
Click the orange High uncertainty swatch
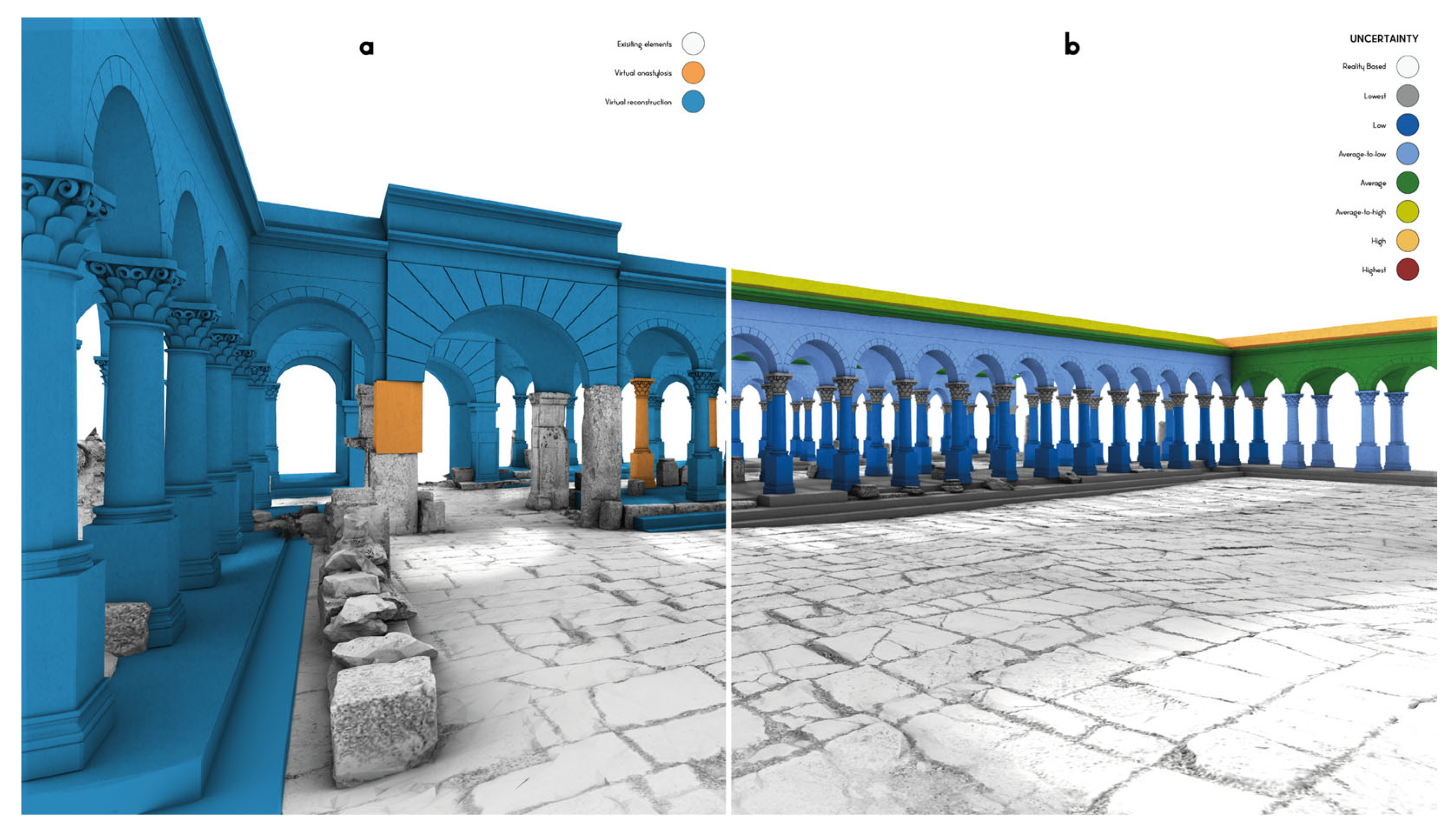click(x=1407, y=241)
